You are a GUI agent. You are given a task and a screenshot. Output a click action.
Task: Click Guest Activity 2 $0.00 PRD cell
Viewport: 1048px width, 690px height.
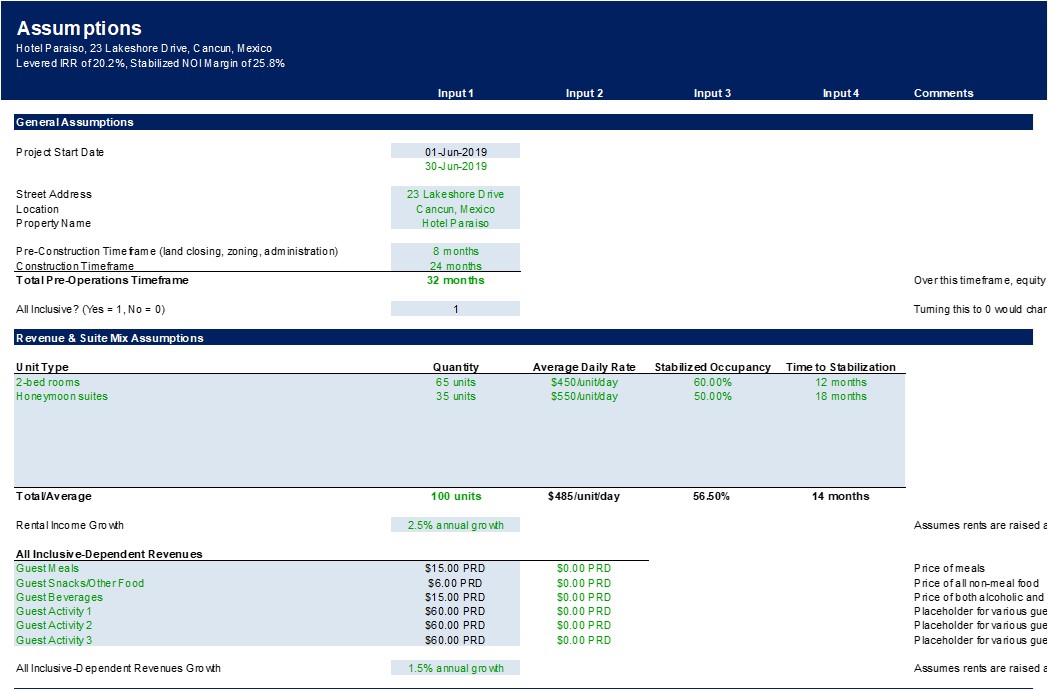click(x=584, y=625)
